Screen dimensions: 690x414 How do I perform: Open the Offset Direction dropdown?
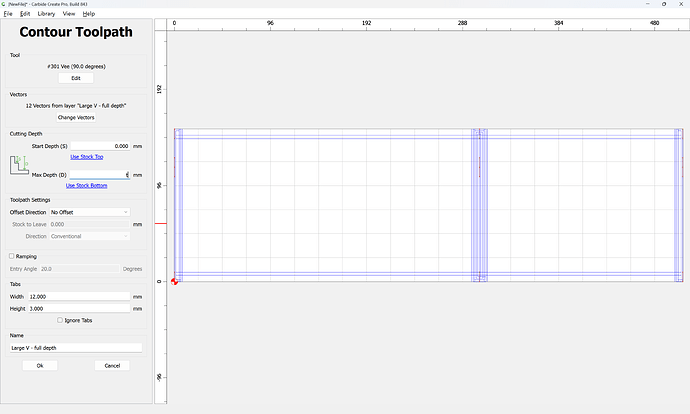pyautogui.click(x=89, y=212)
